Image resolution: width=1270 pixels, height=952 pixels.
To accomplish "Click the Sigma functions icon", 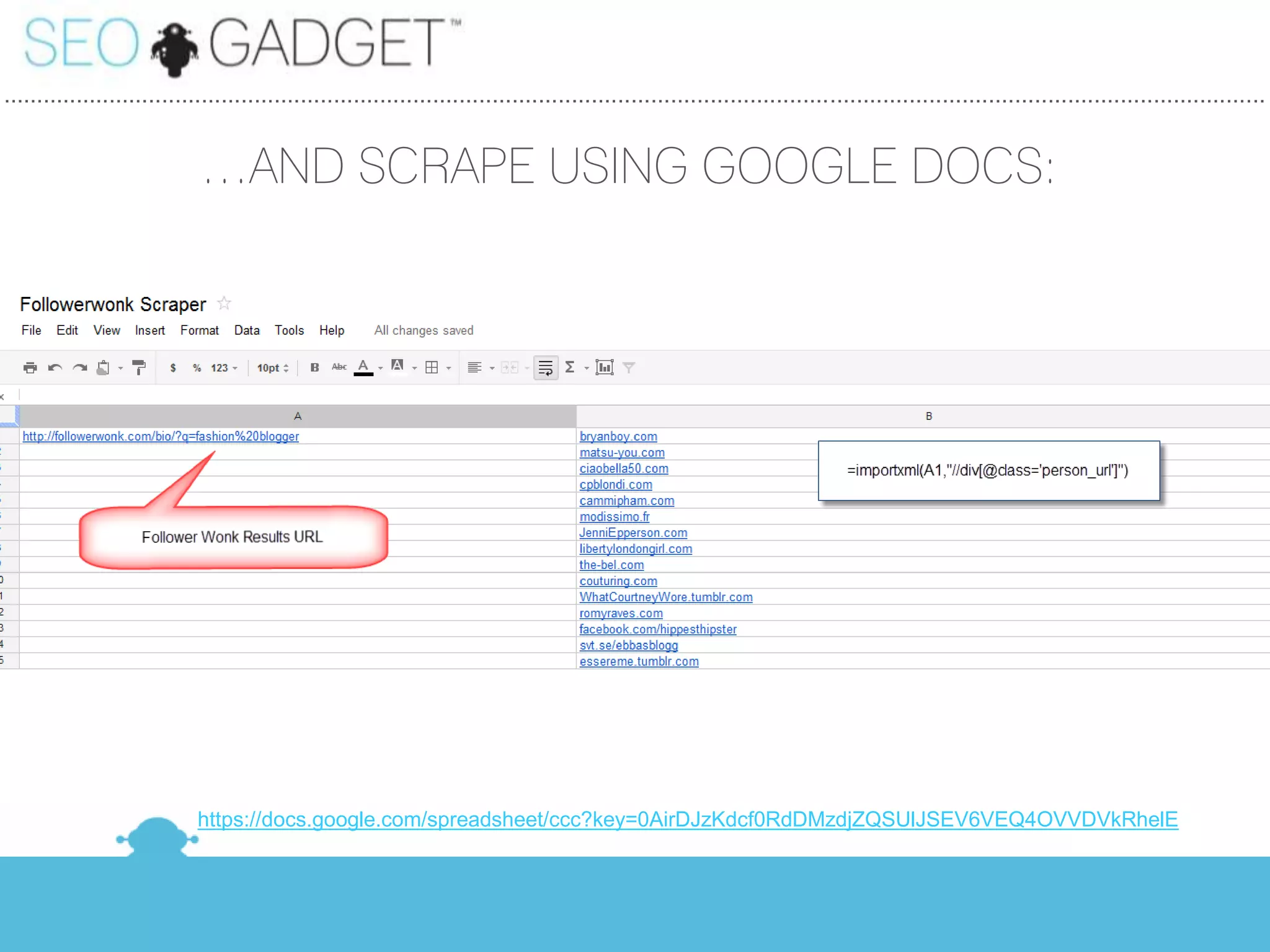I will [x=570, y=368].
